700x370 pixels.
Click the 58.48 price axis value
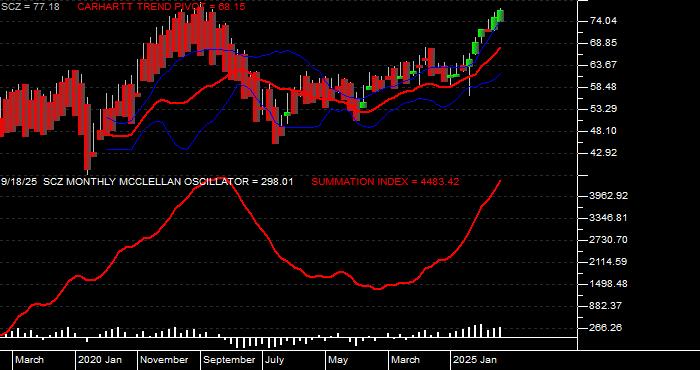point(603,87)
